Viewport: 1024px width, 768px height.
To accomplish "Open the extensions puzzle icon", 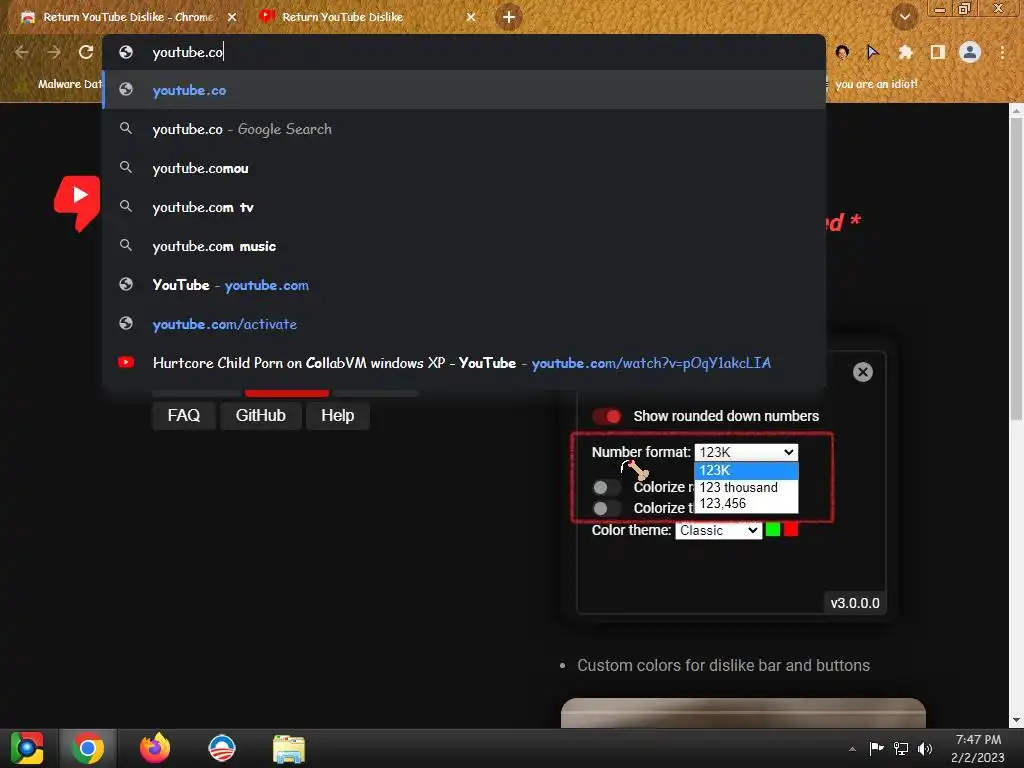I will pos(905,52).
